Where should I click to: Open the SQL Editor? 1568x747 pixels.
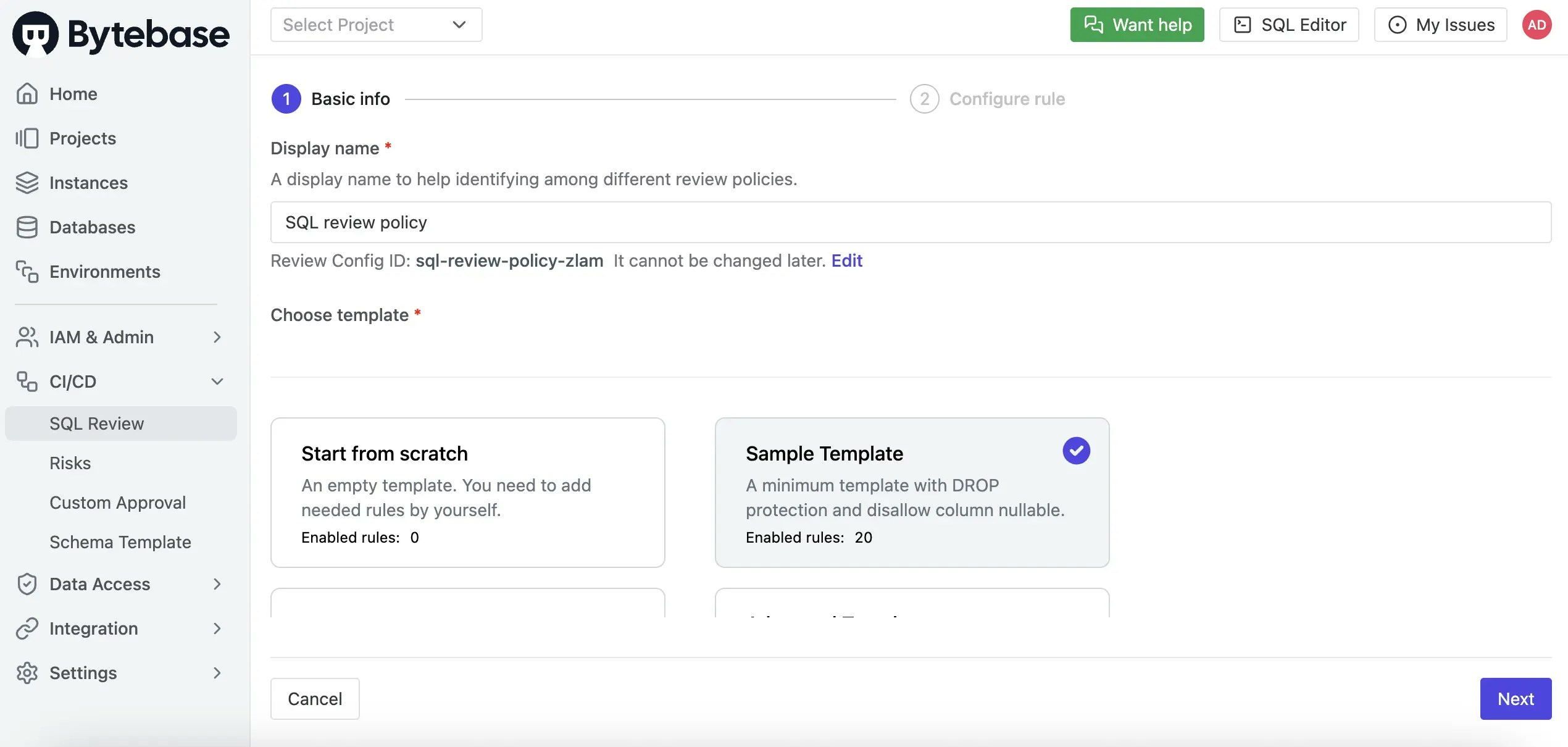(1288, 25)
